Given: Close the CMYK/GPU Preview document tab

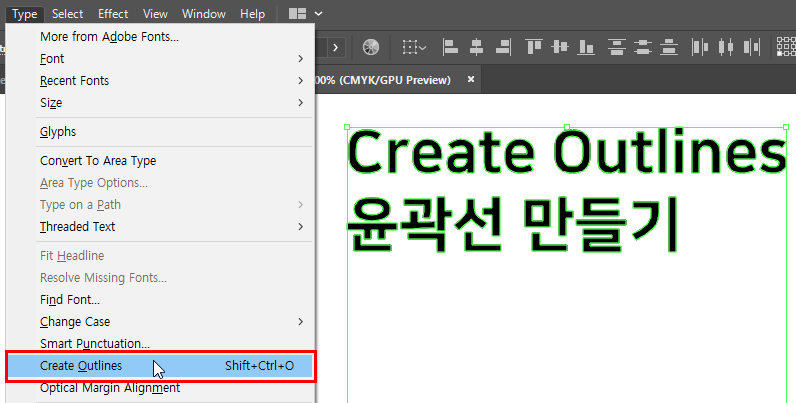Looking at the screenshot, I should click(471, 79).
